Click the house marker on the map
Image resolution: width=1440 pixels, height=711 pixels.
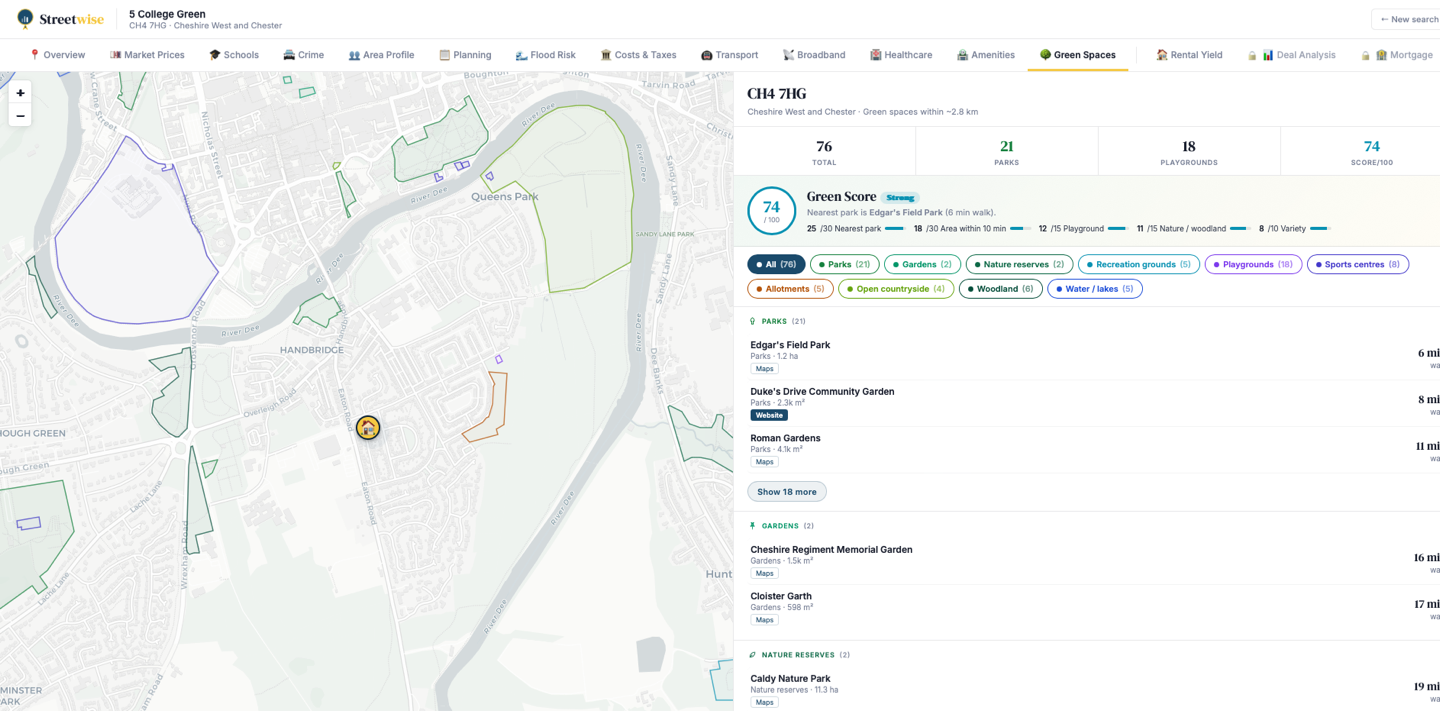click(368, 428)
